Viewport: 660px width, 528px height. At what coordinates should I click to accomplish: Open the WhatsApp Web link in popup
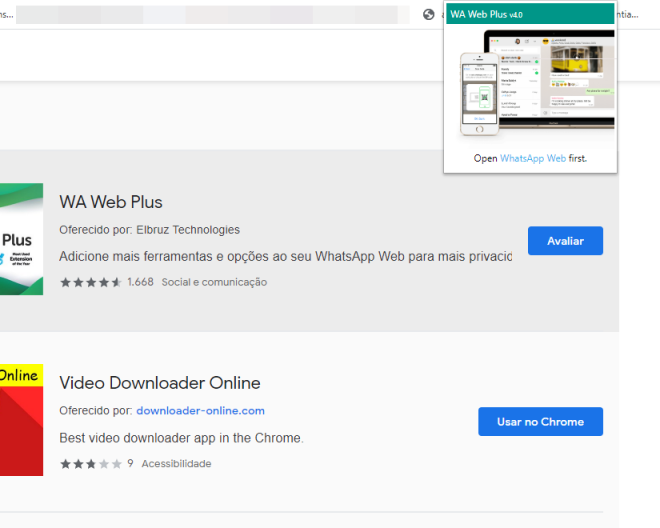click(x=533, y=158)
